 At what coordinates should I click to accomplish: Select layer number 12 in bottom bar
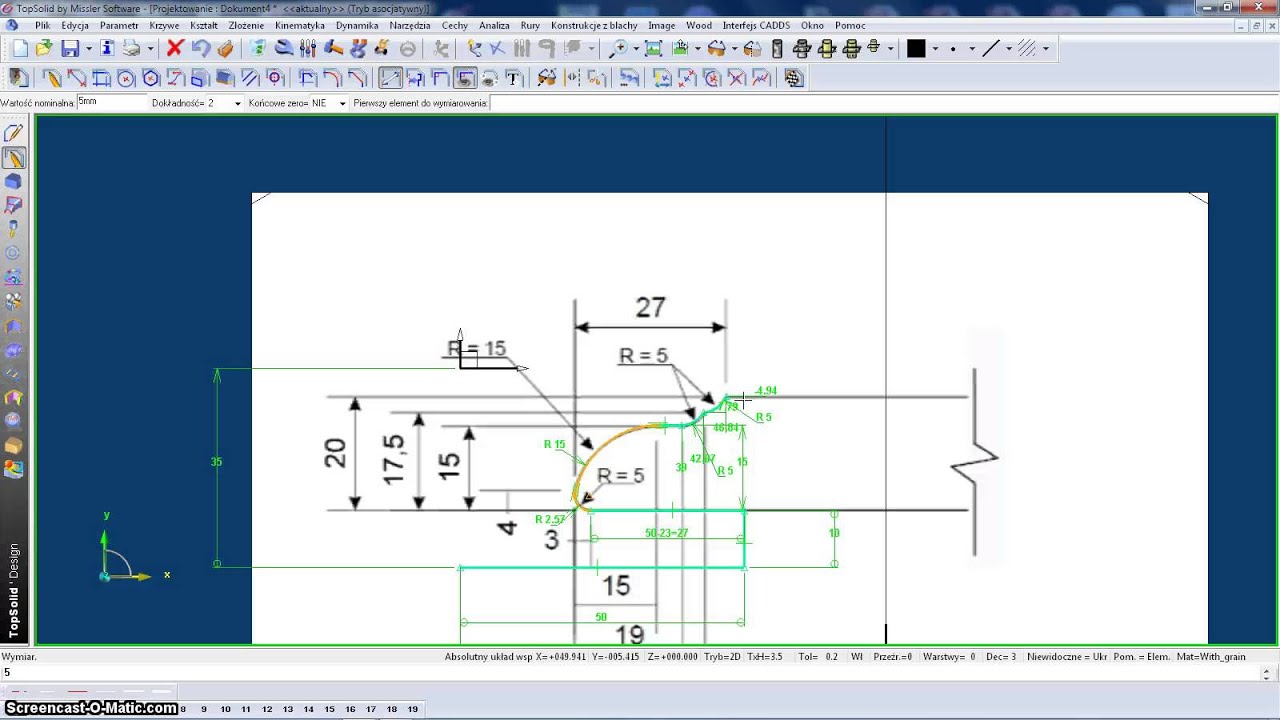267,709
